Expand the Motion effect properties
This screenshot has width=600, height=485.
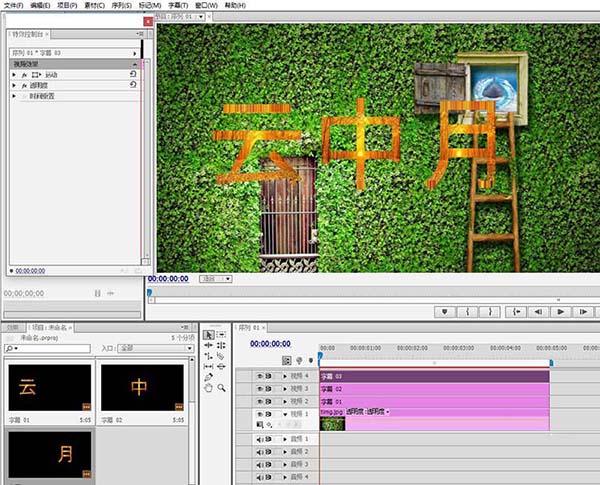(14, 75)
